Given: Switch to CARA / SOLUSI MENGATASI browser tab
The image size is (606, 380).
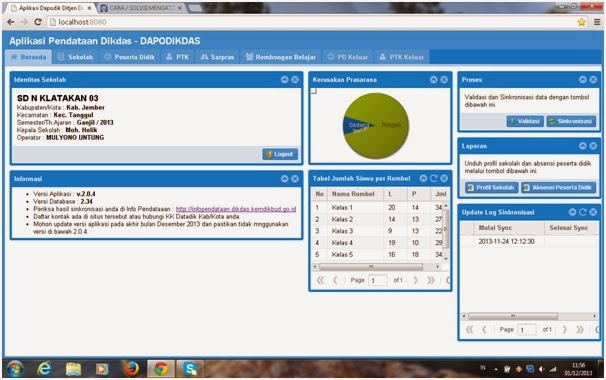Looking at the screenshot, I should click(x=141, y=8).
